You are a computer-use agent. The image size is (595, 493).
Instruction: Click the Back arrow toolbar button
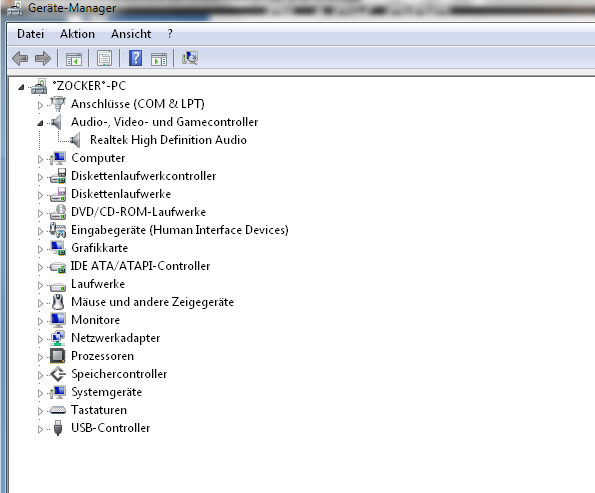coord(20,58)
